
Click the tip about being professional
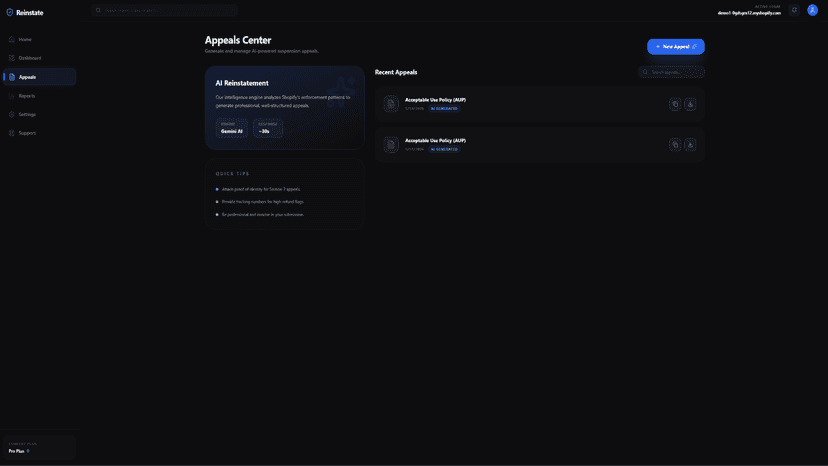tap(263, 215)
